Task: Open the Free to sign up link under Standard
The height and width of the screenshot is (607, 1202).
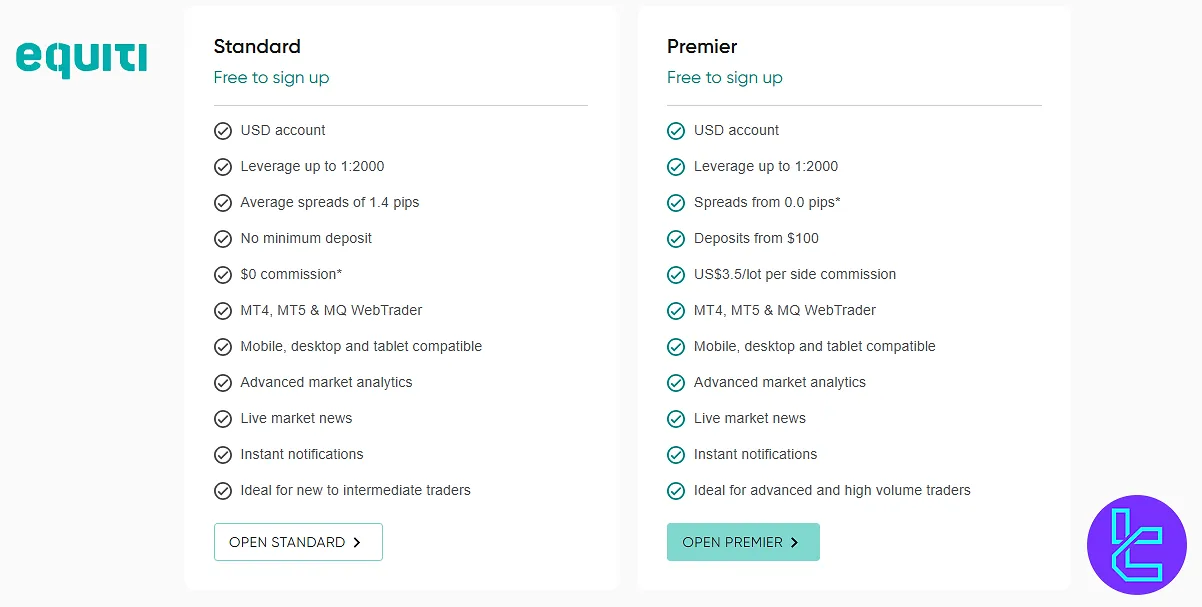Action: tap(271, 77)
